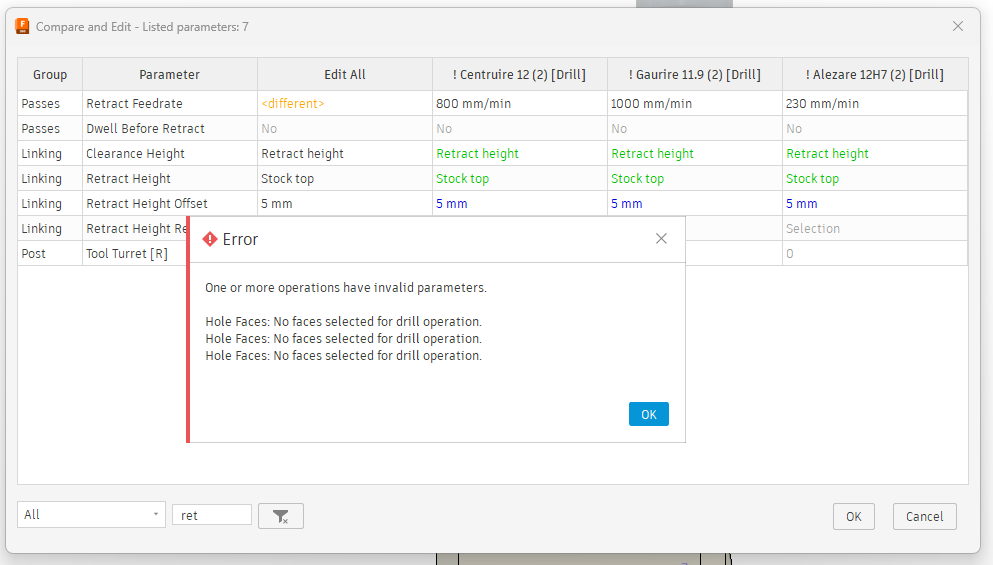Click Edit All 'Stock top' cell
The height and width of the screenshot is (565, 993).
coord(345,179)
